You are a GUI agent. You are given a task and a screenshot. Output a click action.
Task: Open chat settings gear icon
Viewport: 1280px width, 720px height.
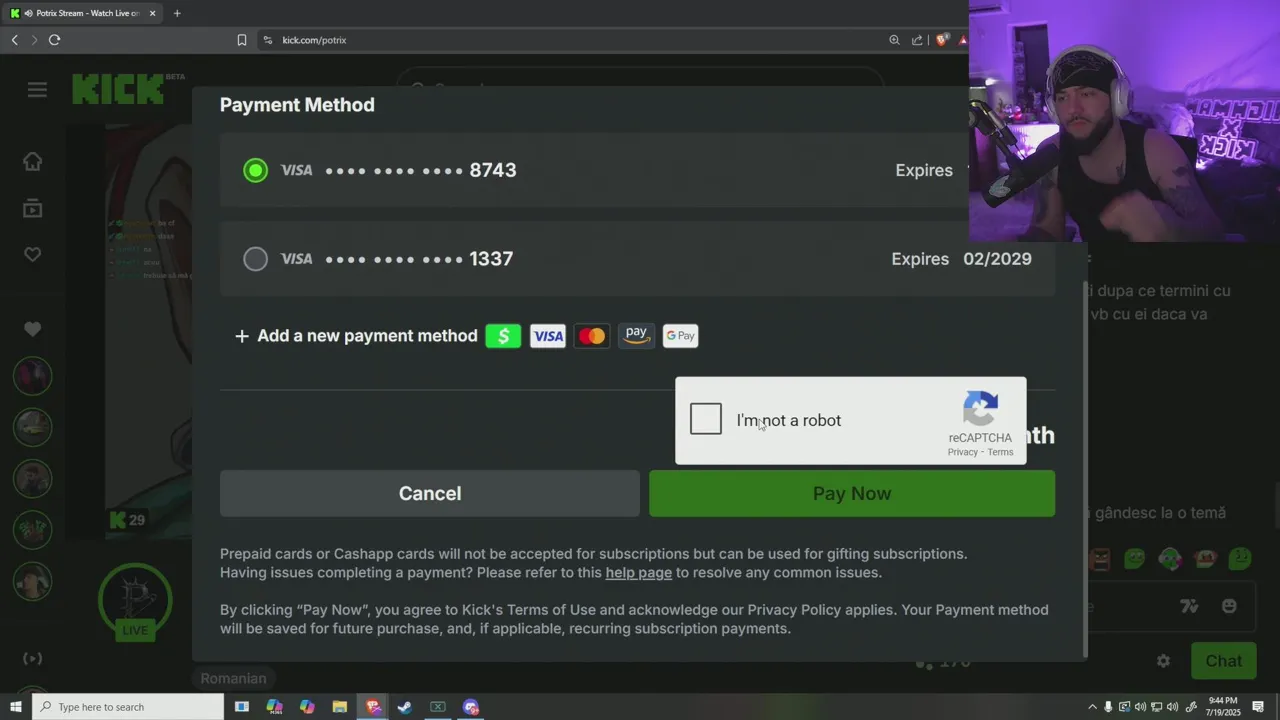(1163, 661)
